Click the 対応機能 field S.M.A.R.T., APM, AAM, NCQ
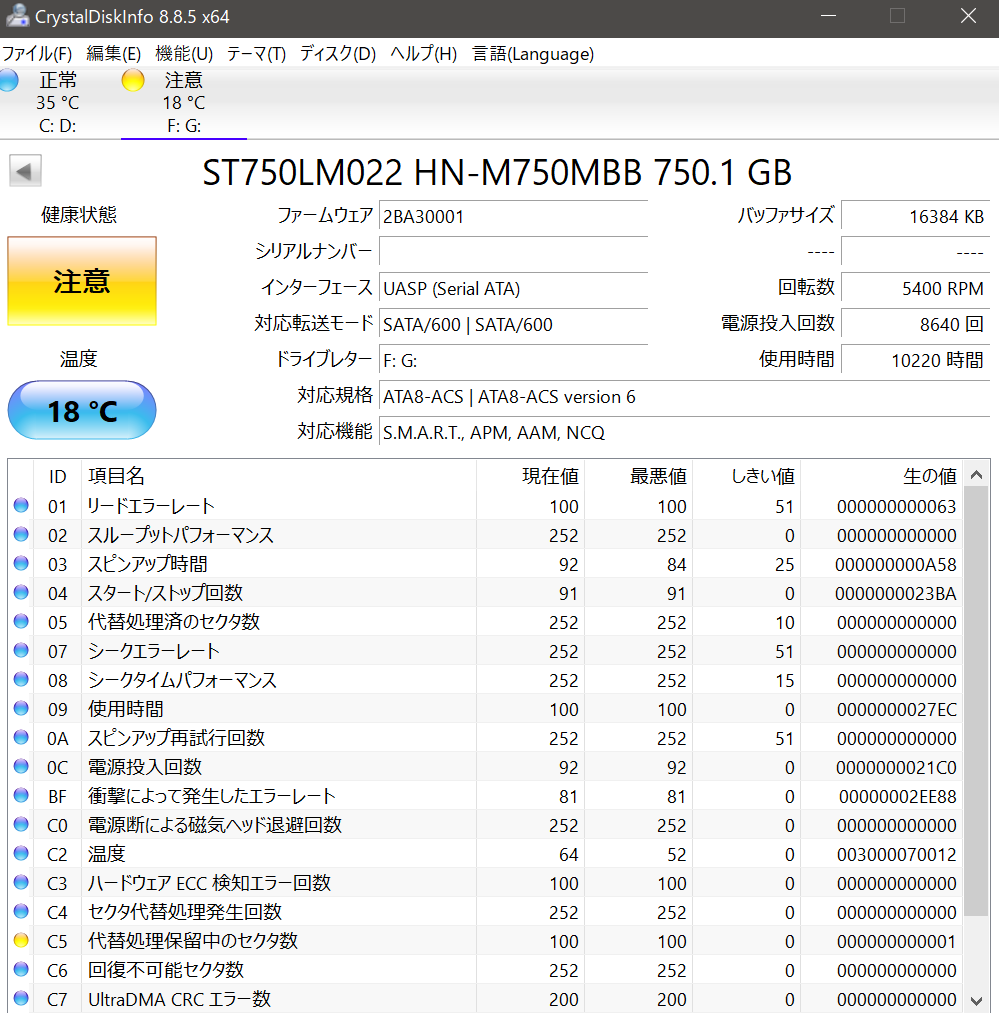Viewport: 999px width, 1013px height. point(684,432)
